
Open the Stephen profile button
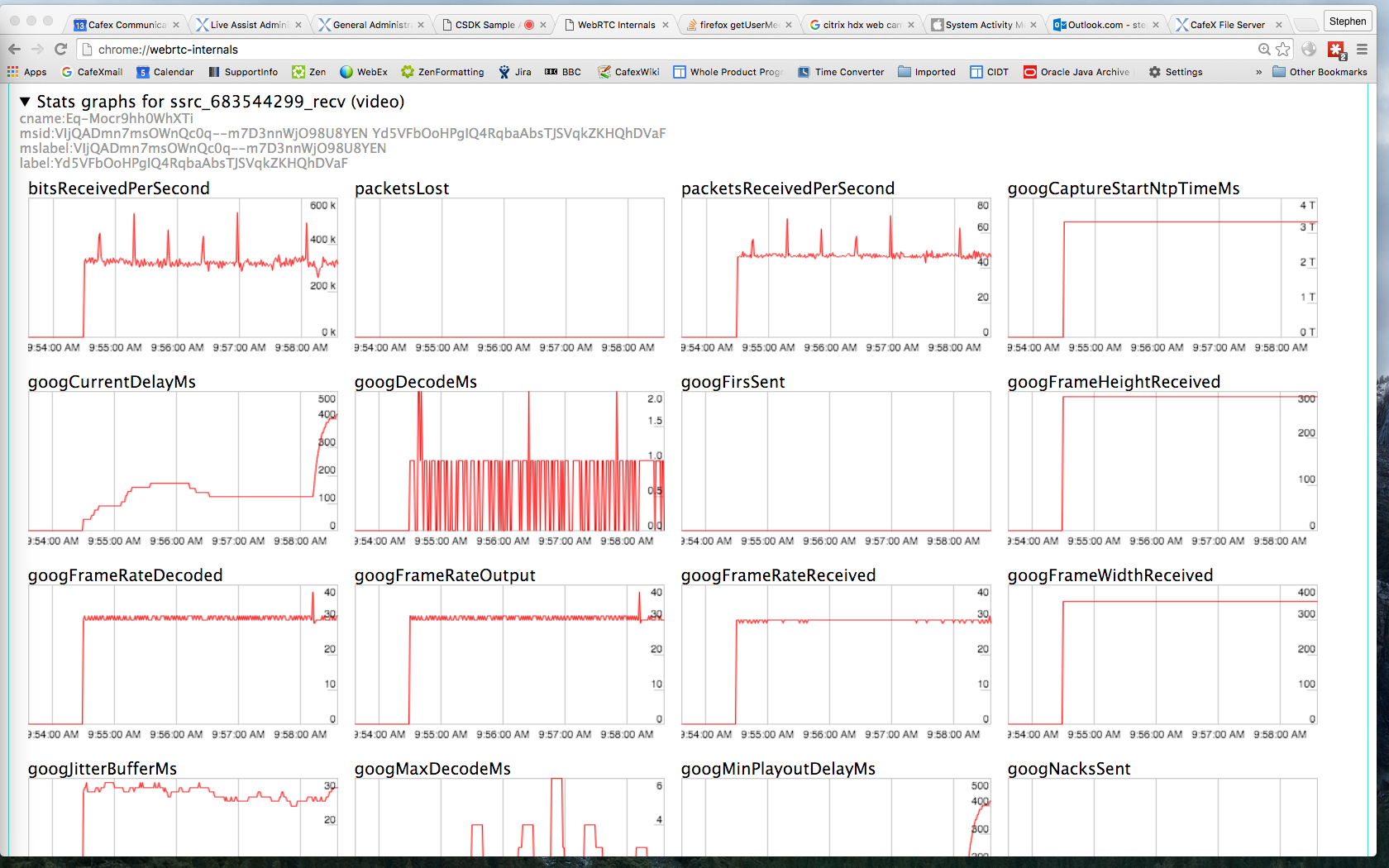coord(1348,21)
